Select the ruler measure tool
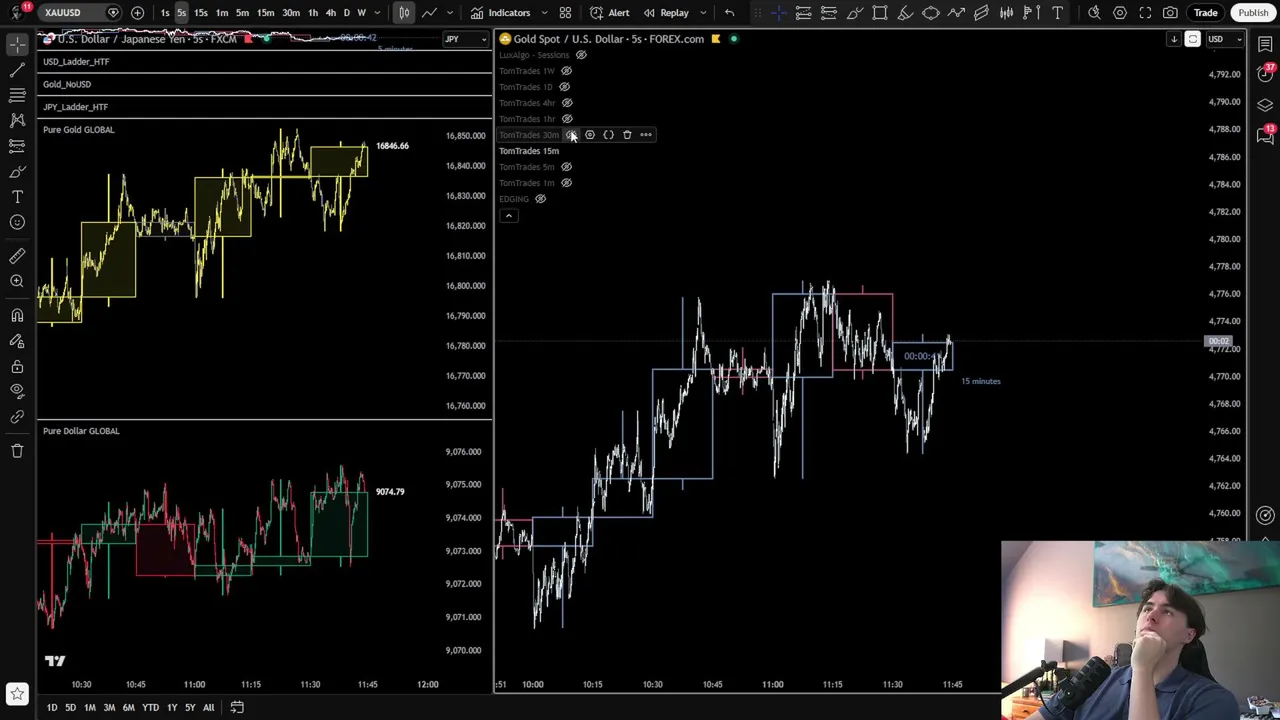1280x720 pixels. [17, 257]
